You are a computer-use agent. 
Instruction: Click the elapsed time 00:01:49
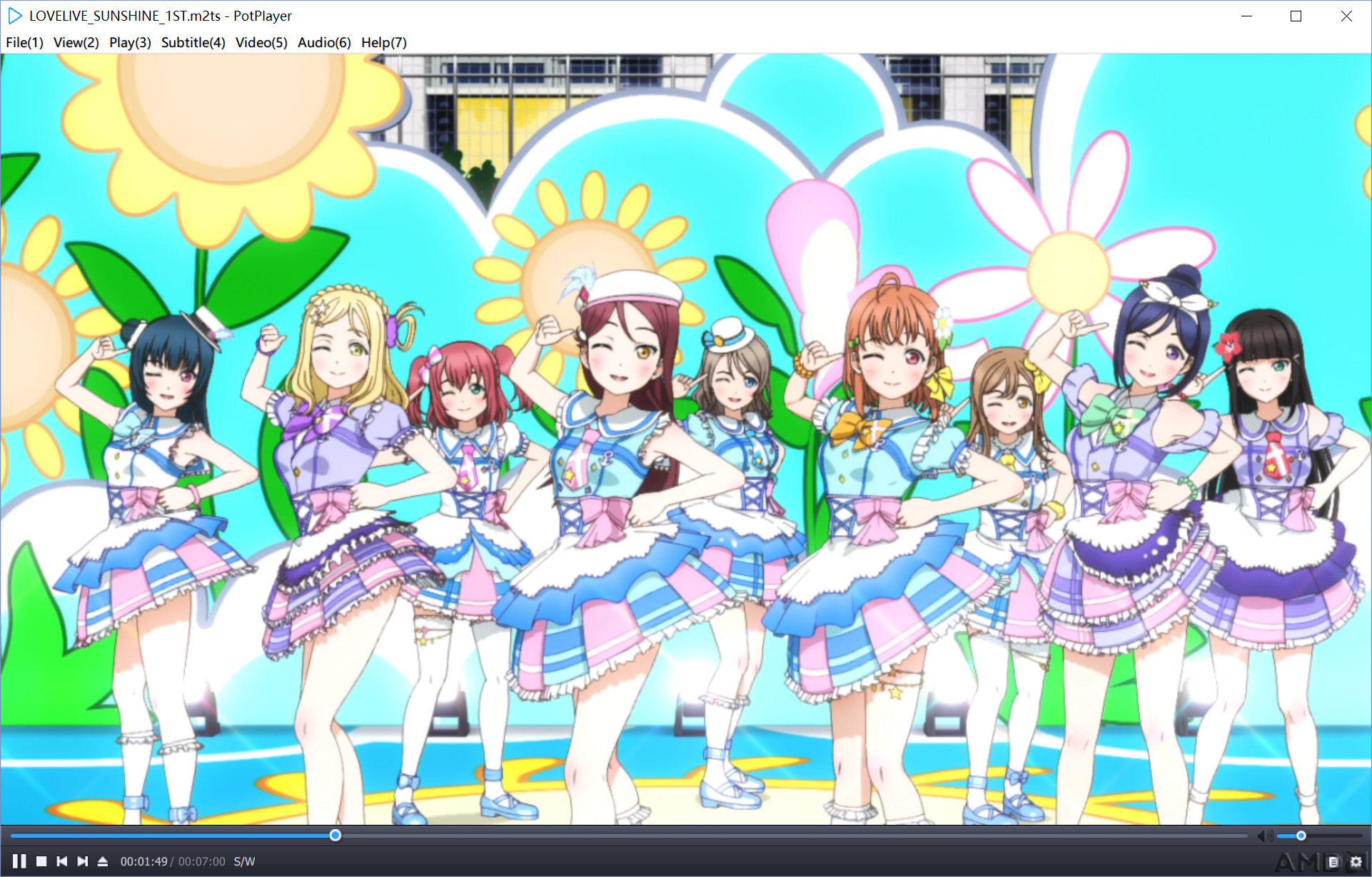[x=143, y=862]
